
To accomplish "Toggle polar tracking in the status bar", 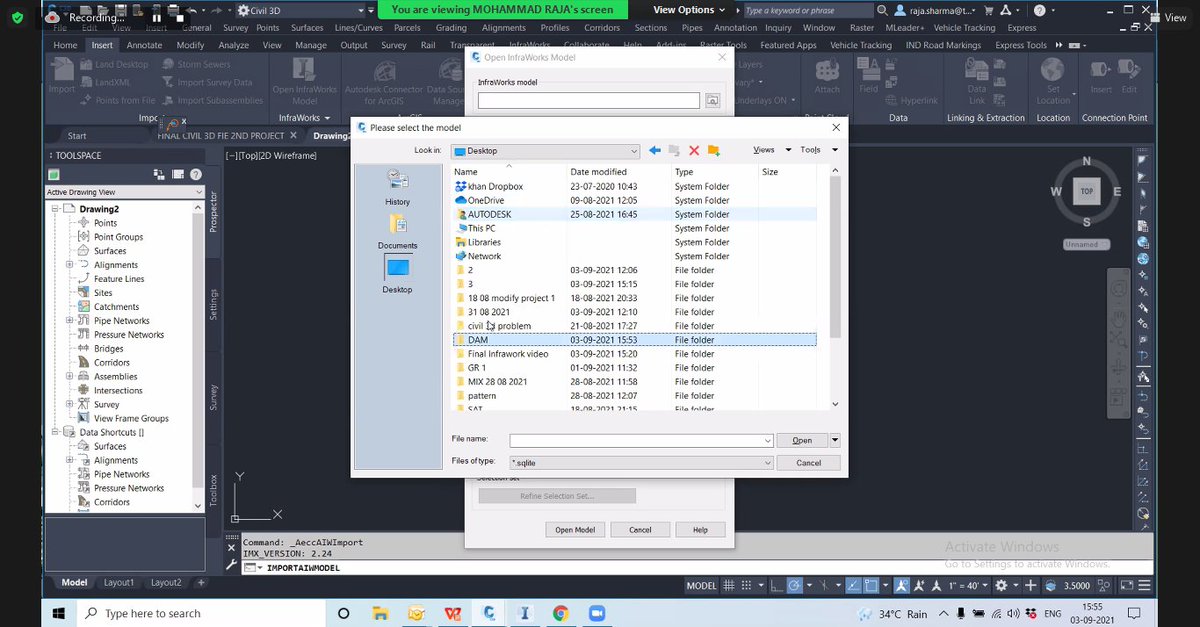I will click(794, 585).
